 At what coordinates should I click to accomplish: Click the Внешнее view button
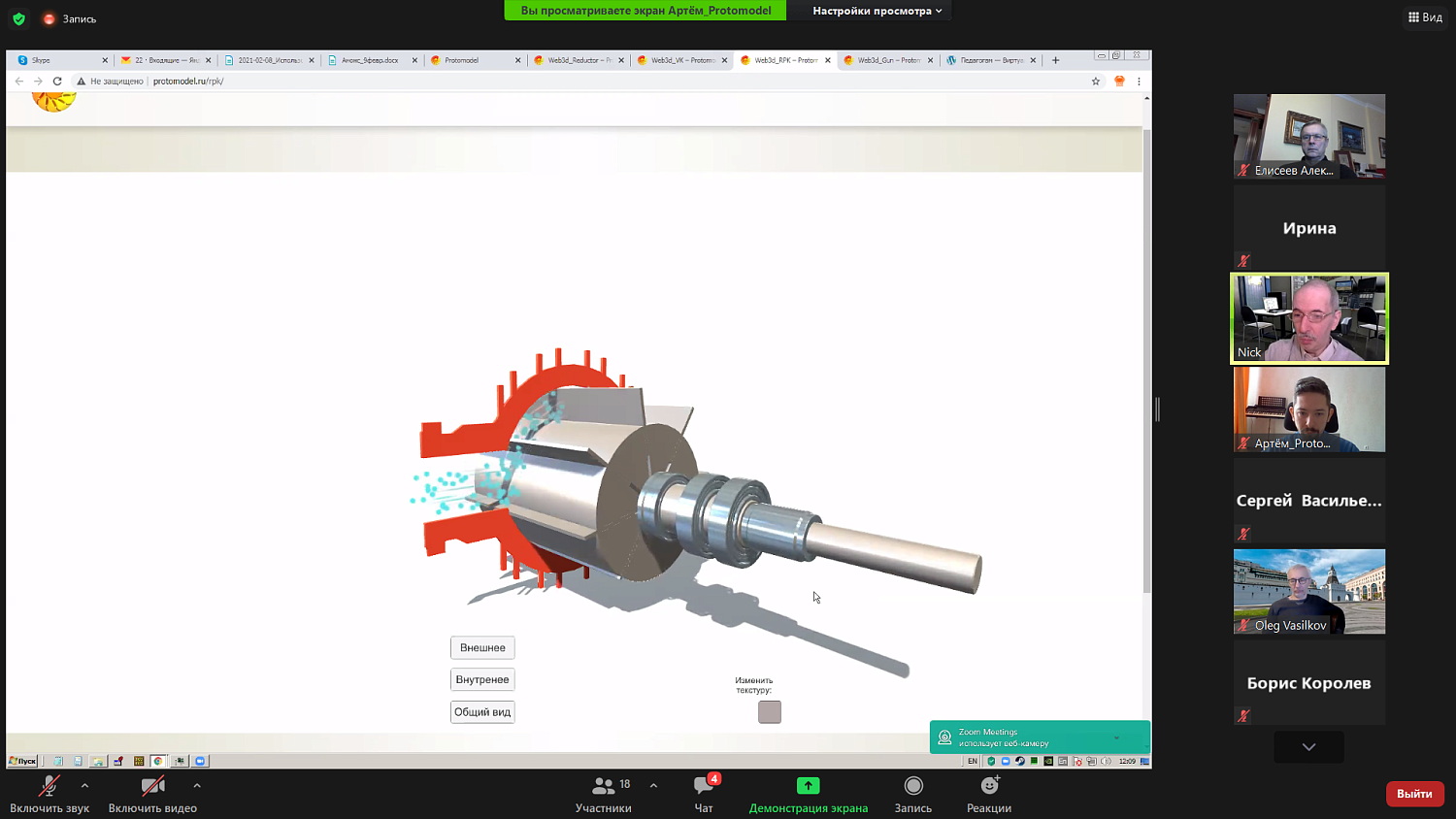[482, 647]
